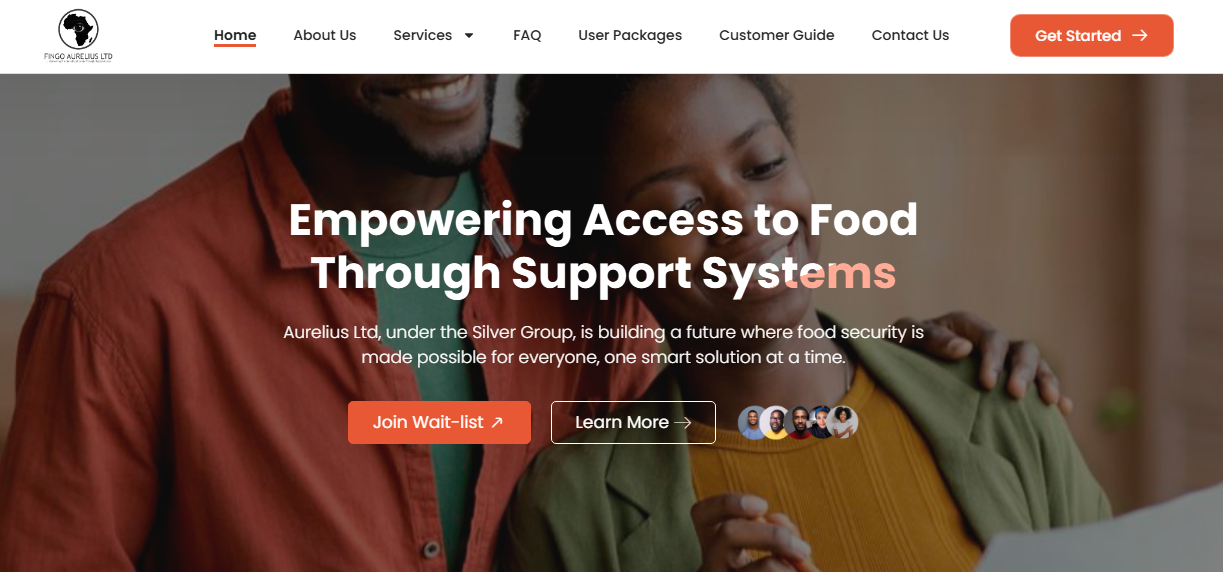Click the diagonal arrow icon on Join Wait-list

[x=497, y=423]
